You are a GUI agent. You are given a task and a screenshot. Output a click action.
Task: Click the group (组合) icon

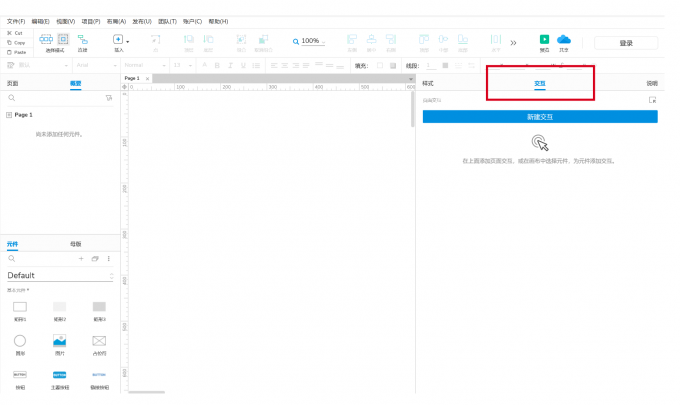(241, 40)
